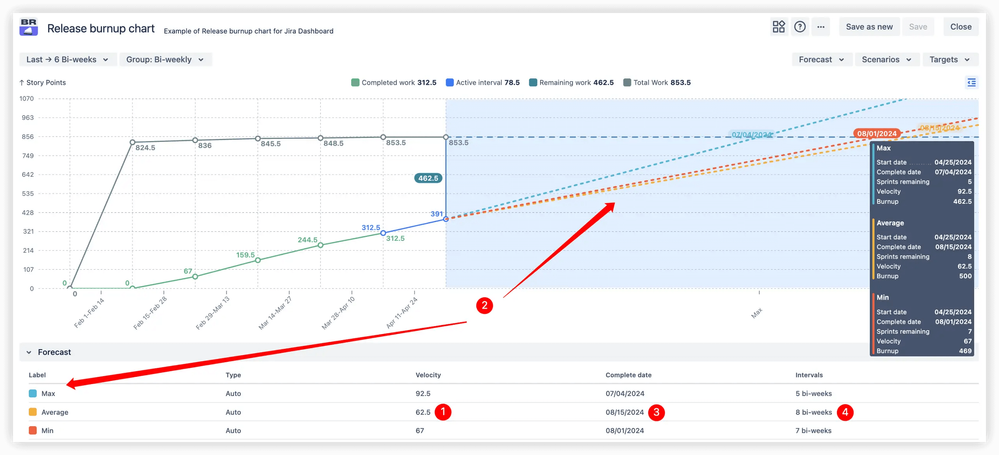Click the Close button
The height and width of the screenshot is (455, 999).
[x=960, y=27]
